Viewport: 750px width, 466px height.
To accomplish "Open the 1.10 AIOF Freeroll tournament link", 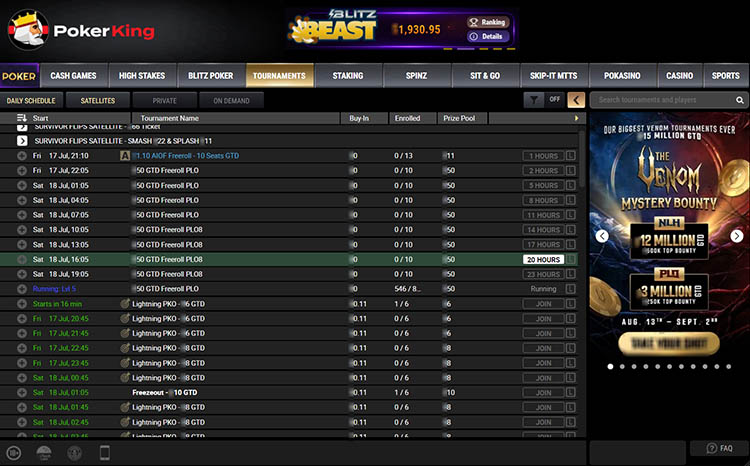I will click(186, 156).
